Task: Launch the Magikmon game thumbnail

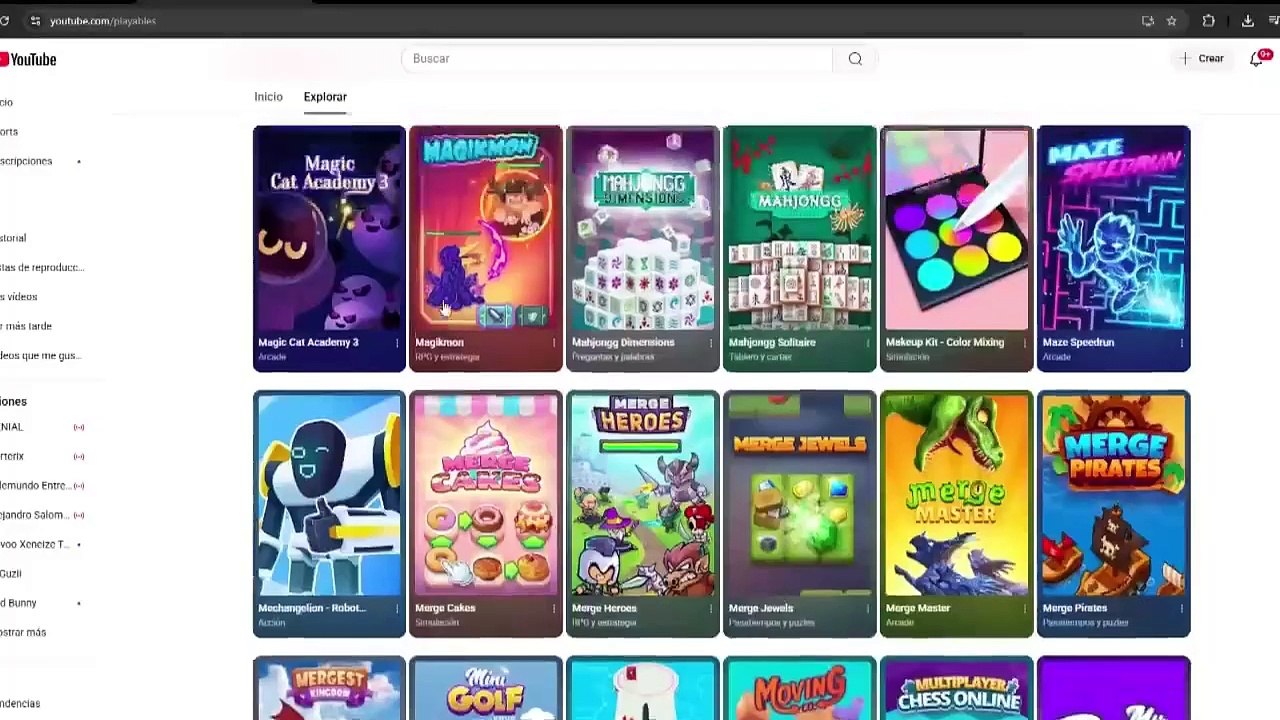Action: pyautogui.click(x=486, y=228)
